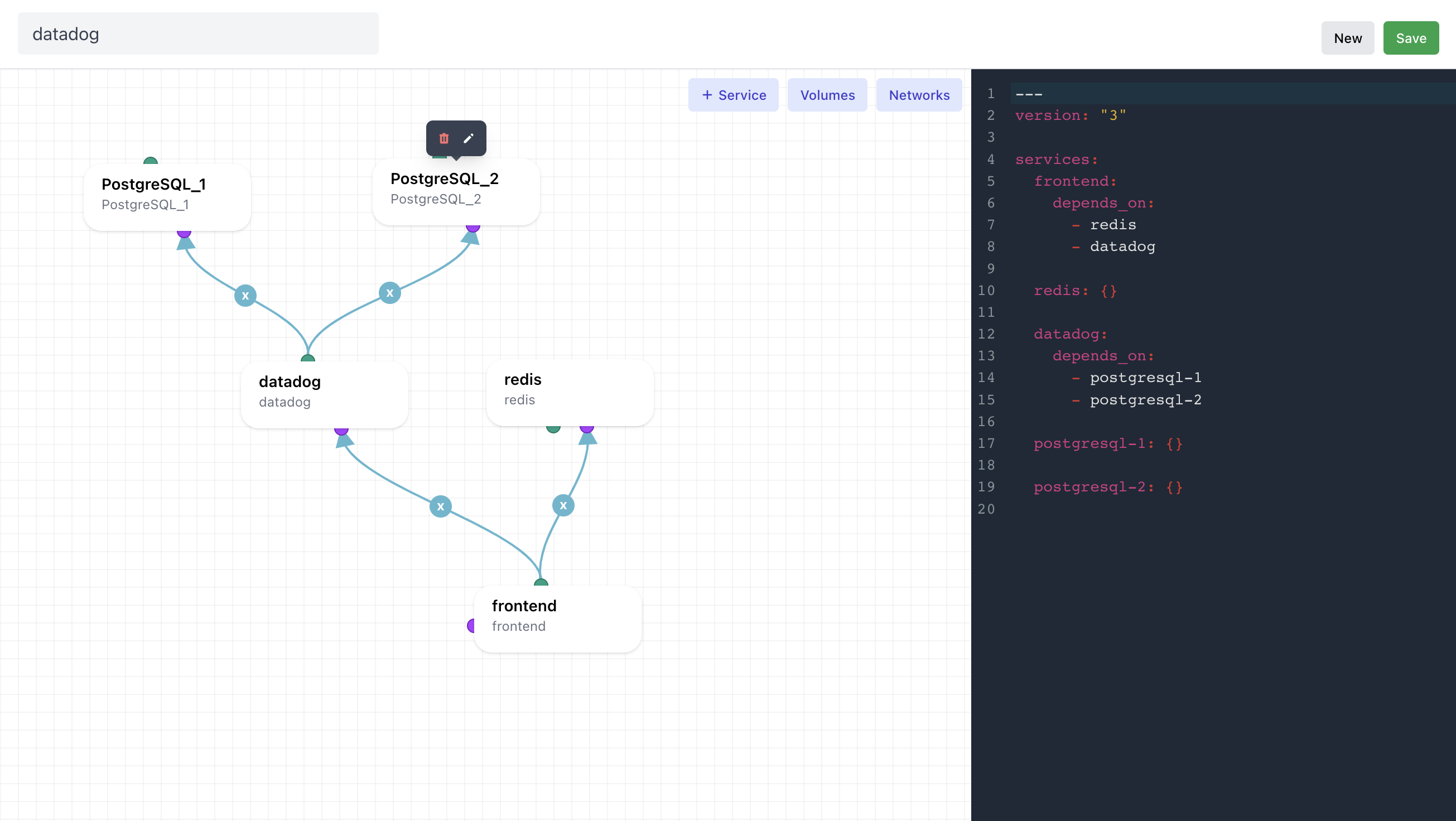This screenshot has width=1456, height=821.
Task: Click the green endpoint on top of frontend
Action: point(541,582)
